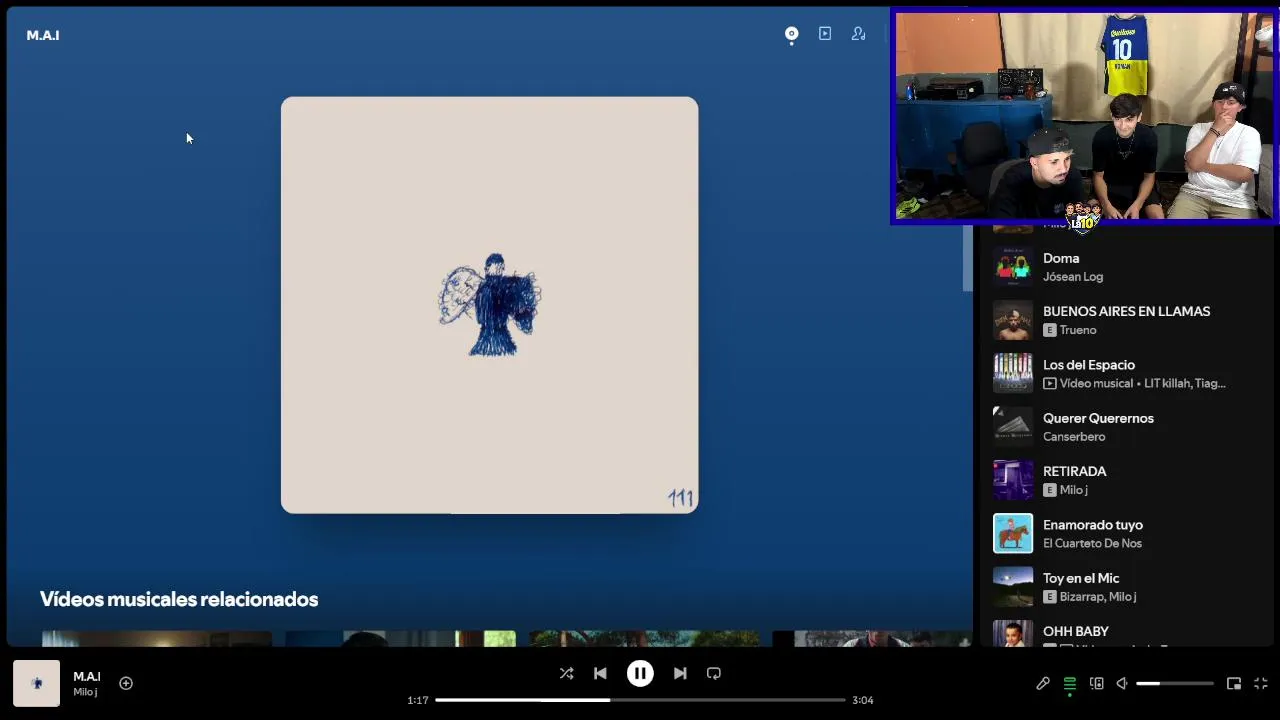Seek within the song progress bar
The height and width of the screenshot is (720, 1280).
pyautogui.click(x=640, y=700)
